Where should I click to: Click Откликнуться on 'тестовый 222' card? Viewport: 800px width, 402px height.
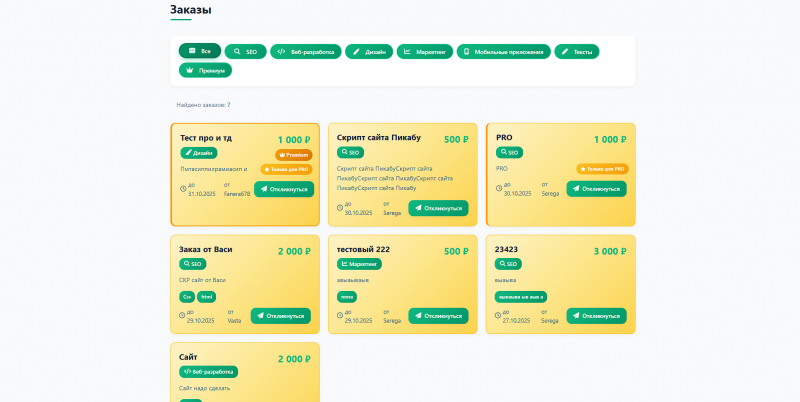tap(438, 316)
